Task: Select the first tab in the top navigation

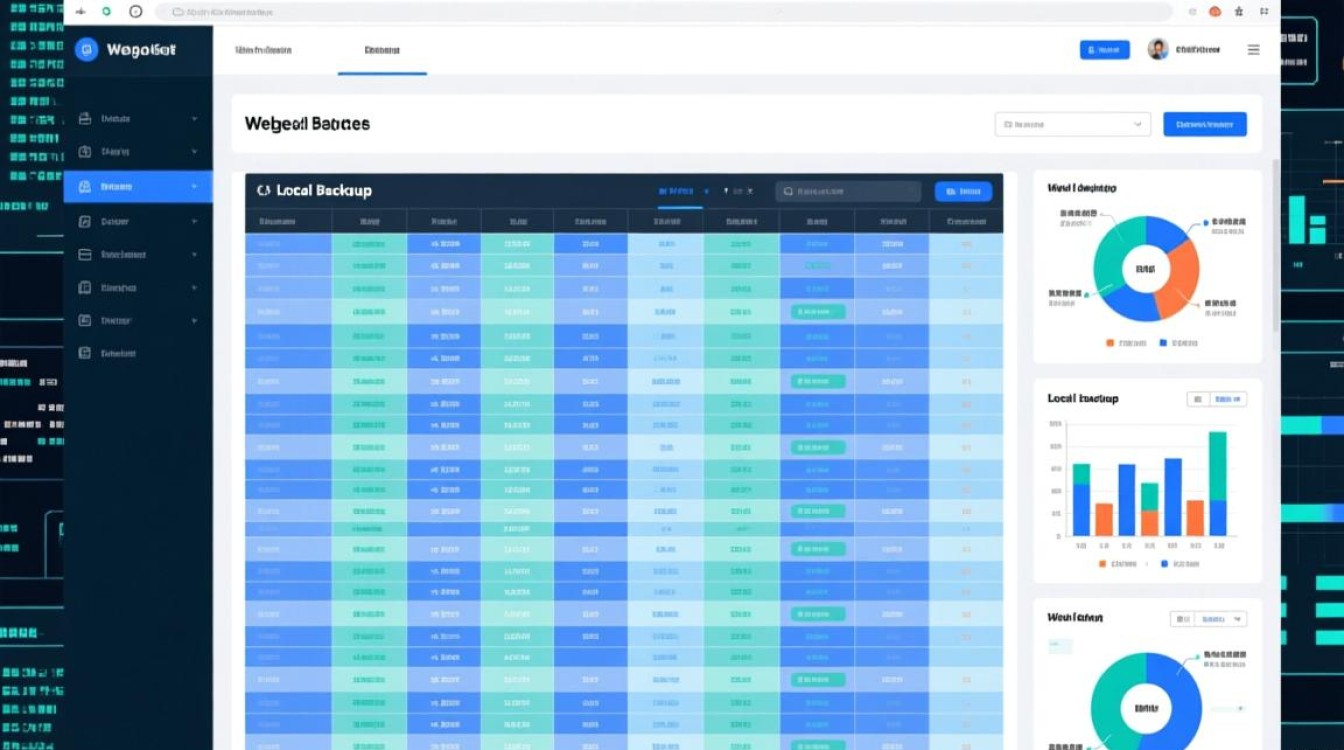Action: (x=263, y=50)
